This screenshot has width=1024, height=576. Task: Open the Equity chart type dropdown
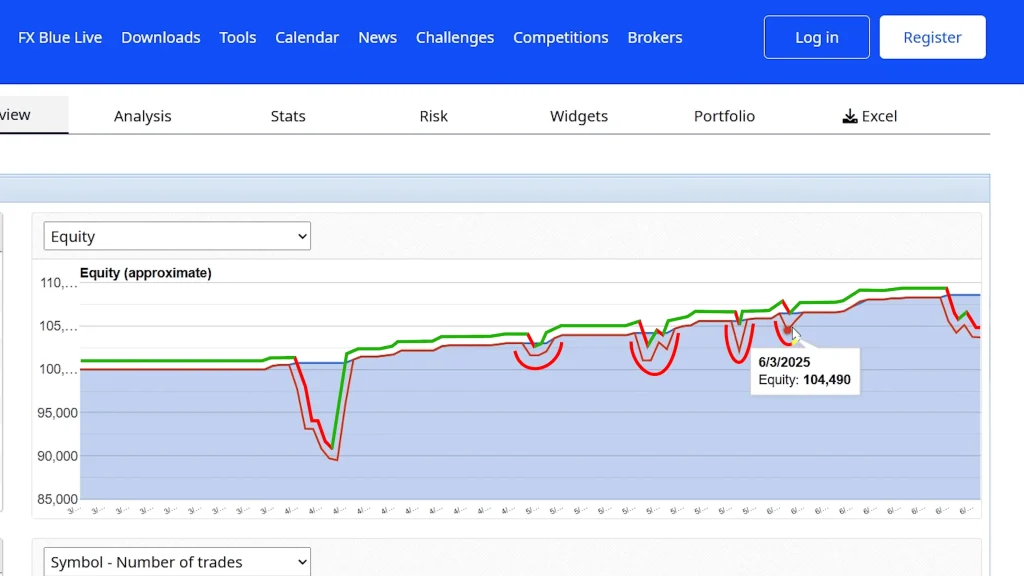coord(177,236)
